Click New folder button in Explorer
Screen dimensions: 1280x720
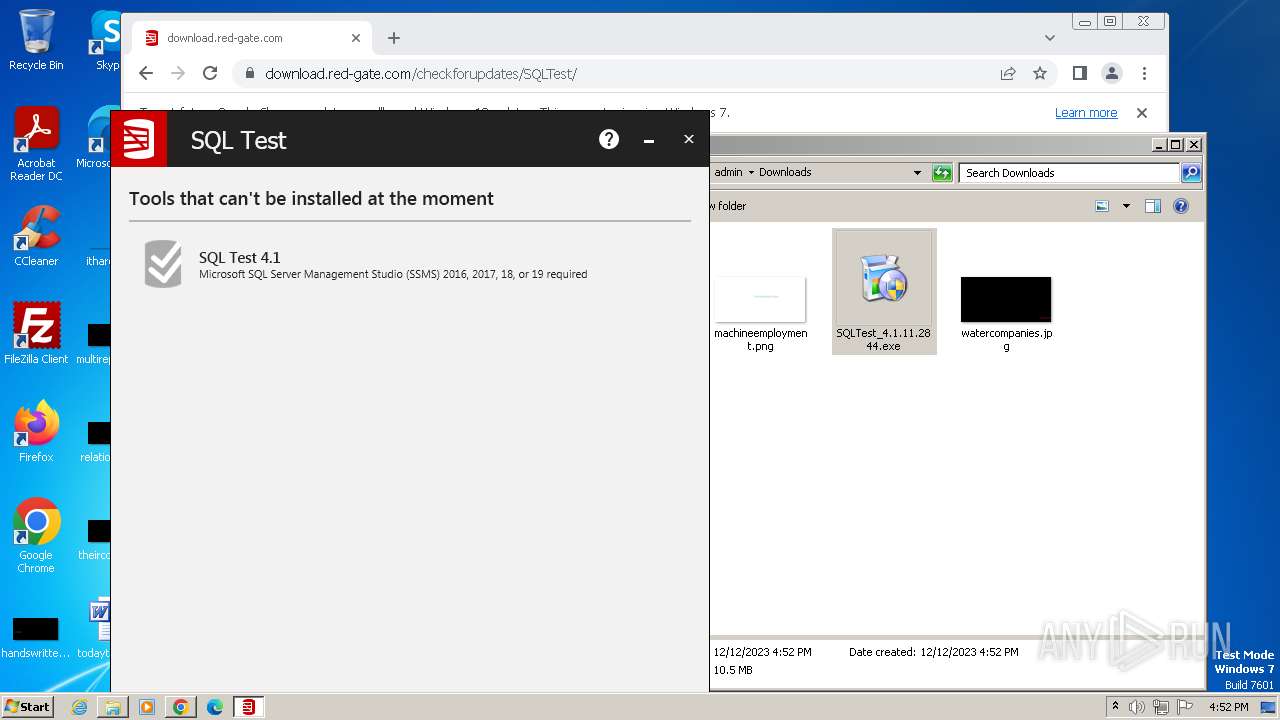[729, 206]
